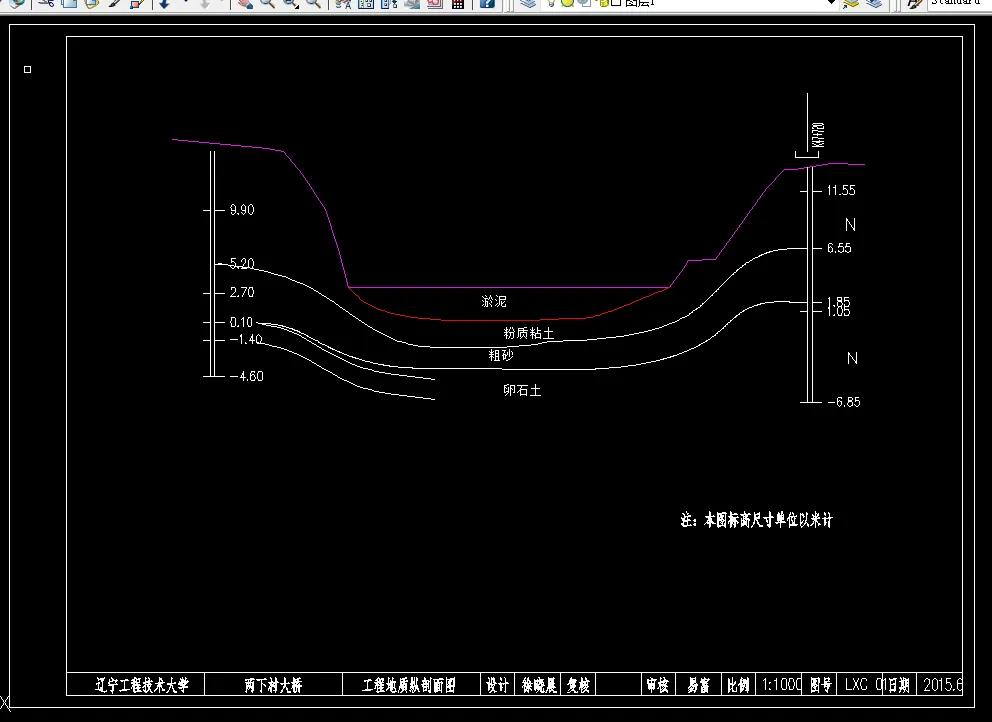This screenshot has width=992, height=722.
Task: Click the 6.55 elevation value
Action: pos(840,248)
